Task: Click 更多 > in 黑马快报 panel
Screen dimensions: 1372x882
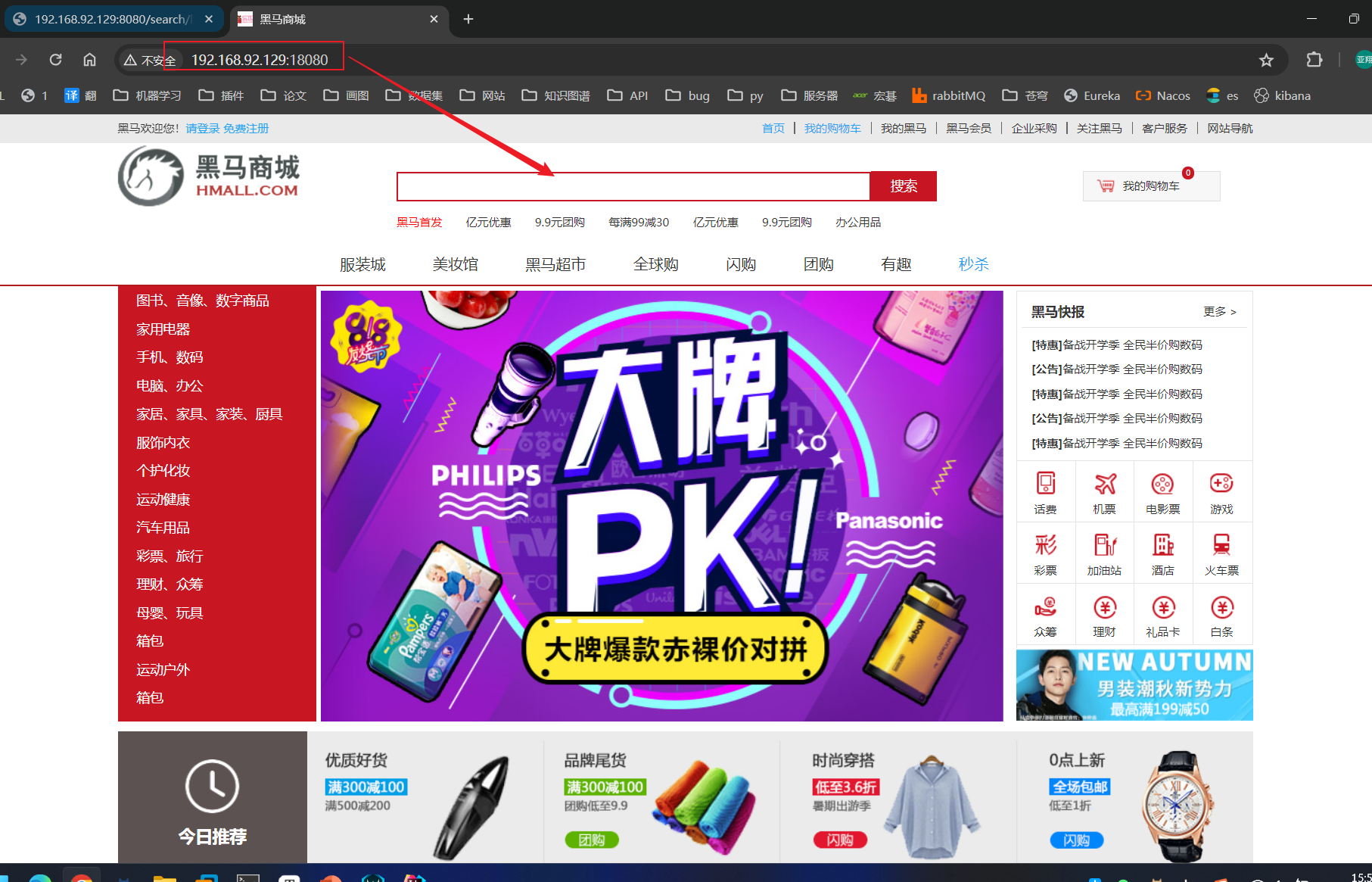Action: (x=1220, y=312)
